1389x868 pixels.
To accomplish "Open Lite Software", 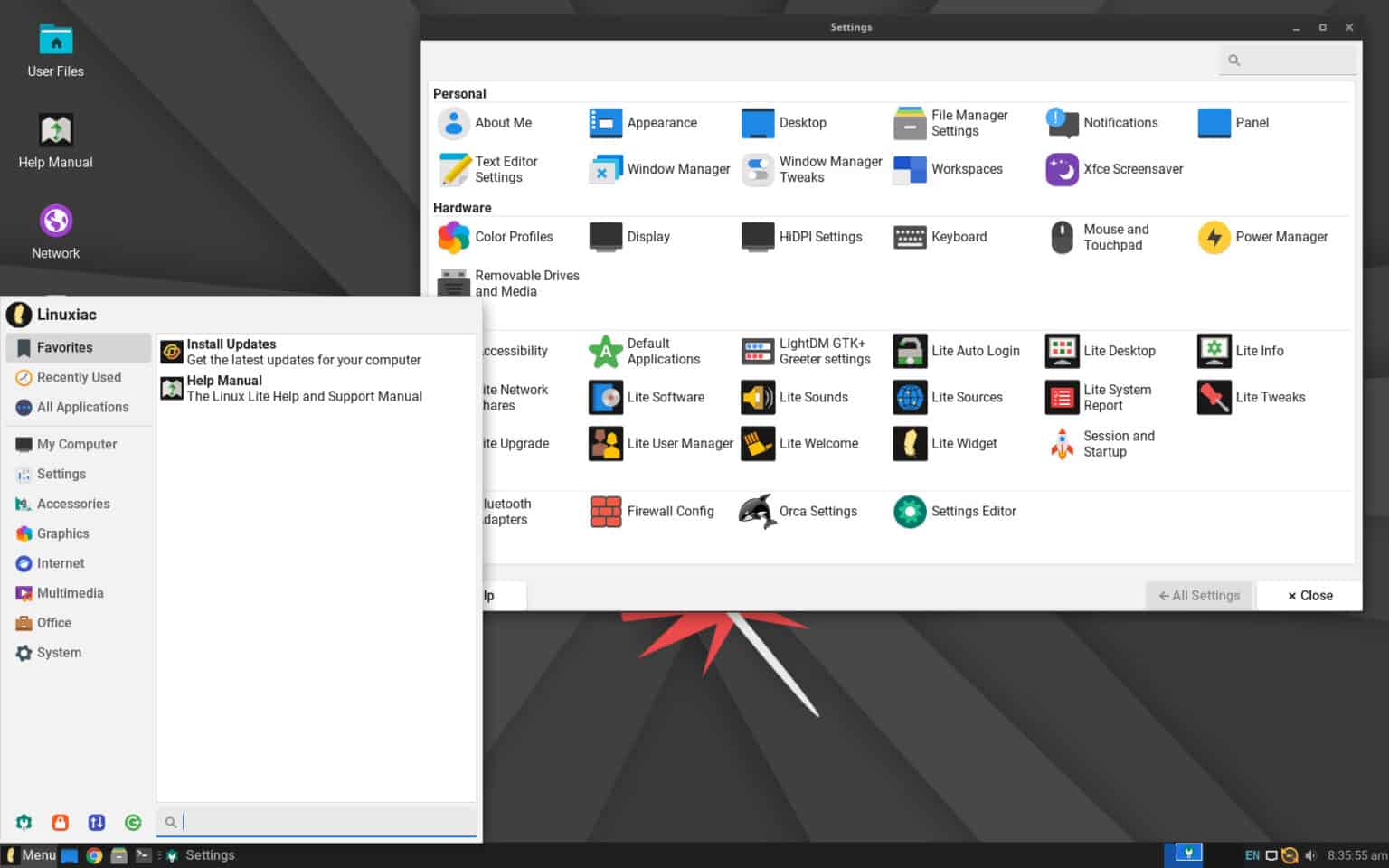I will pos(666,397).
